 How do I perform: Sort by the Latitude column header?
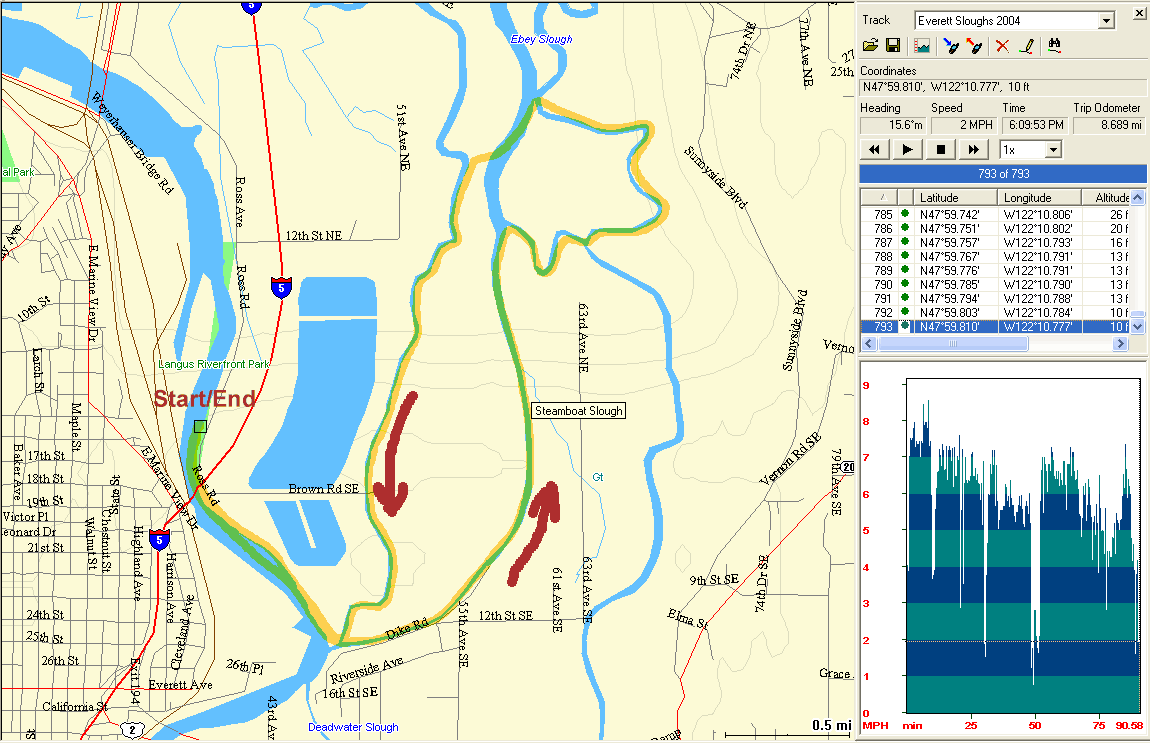point(958,197)
